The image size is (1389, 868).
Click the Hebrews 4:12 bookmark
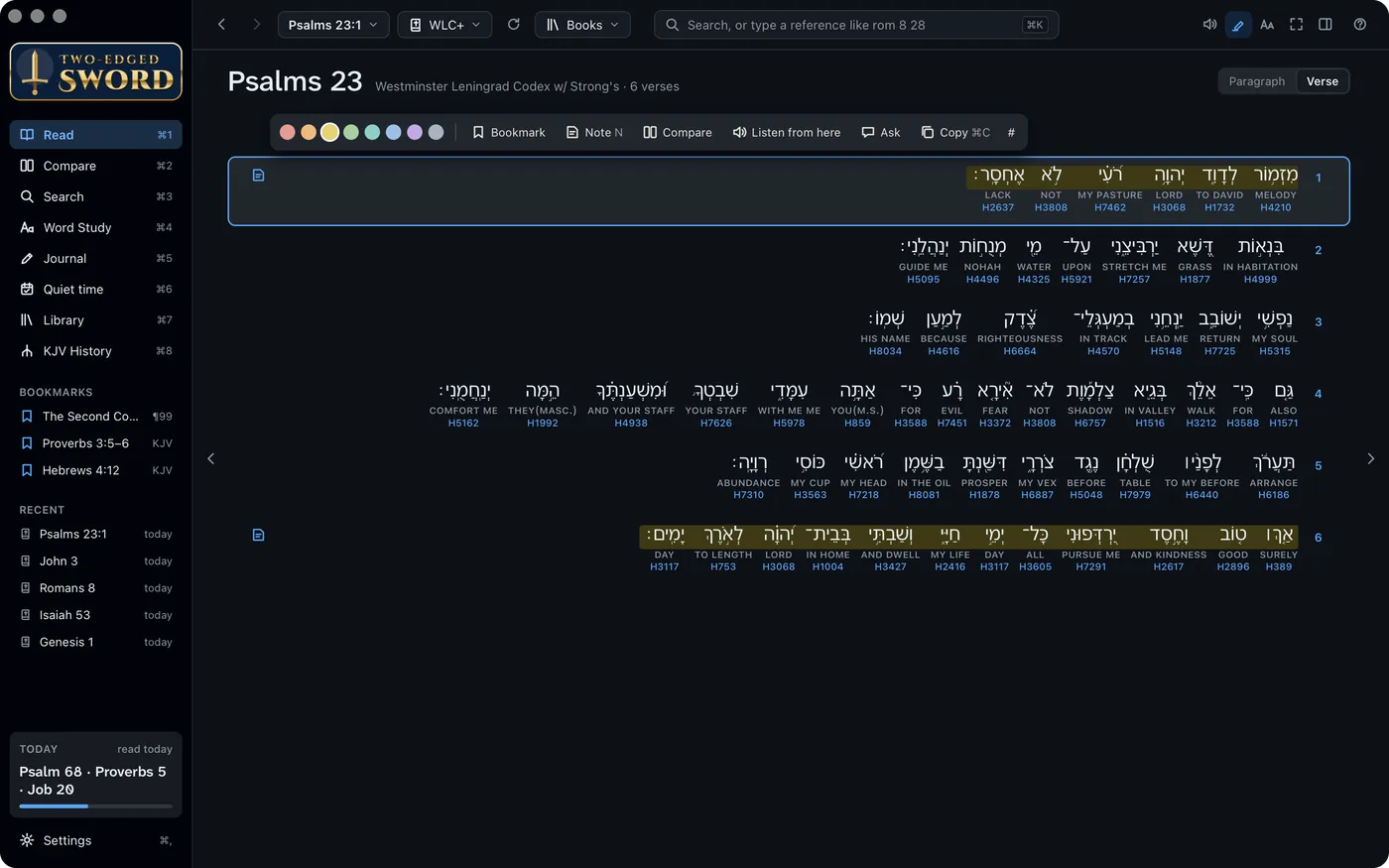click(96, 470)
